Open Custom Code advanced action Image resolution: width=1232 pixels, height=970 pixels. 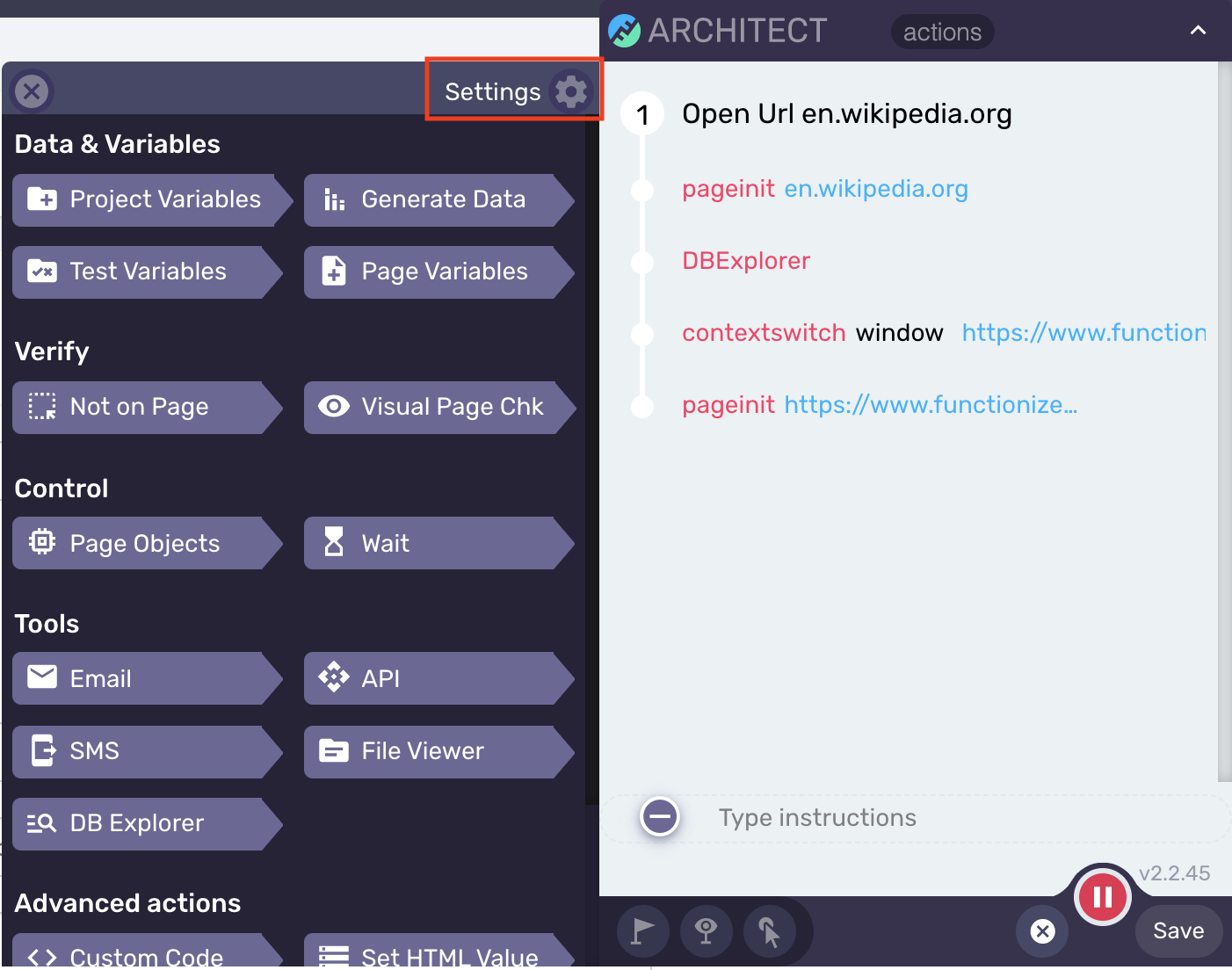click(x=147, y=952)
